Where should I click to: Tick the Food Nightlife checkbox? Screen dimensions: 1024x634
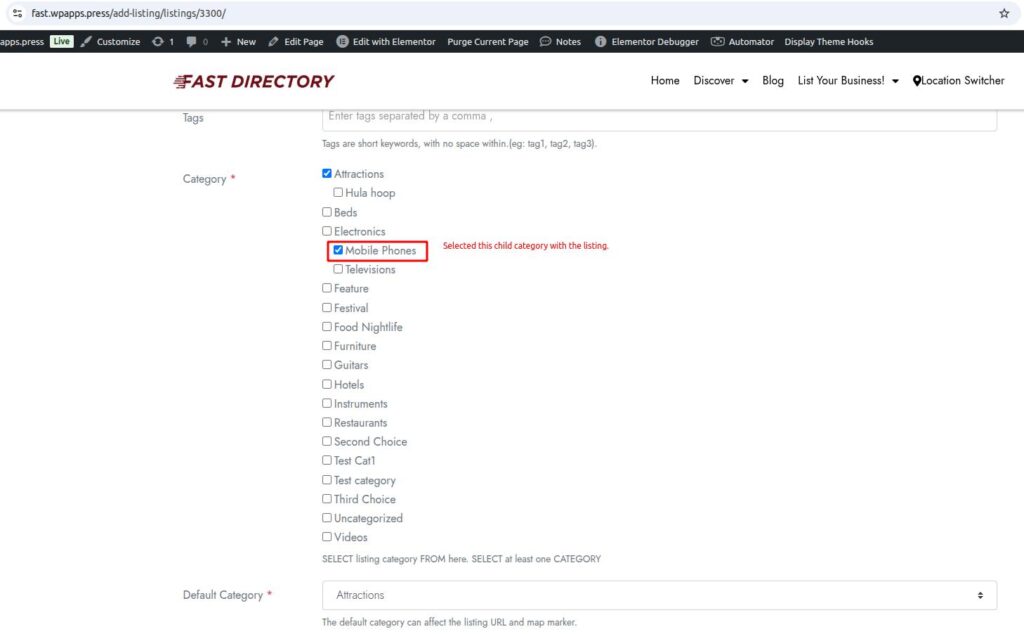coord(327,327)
